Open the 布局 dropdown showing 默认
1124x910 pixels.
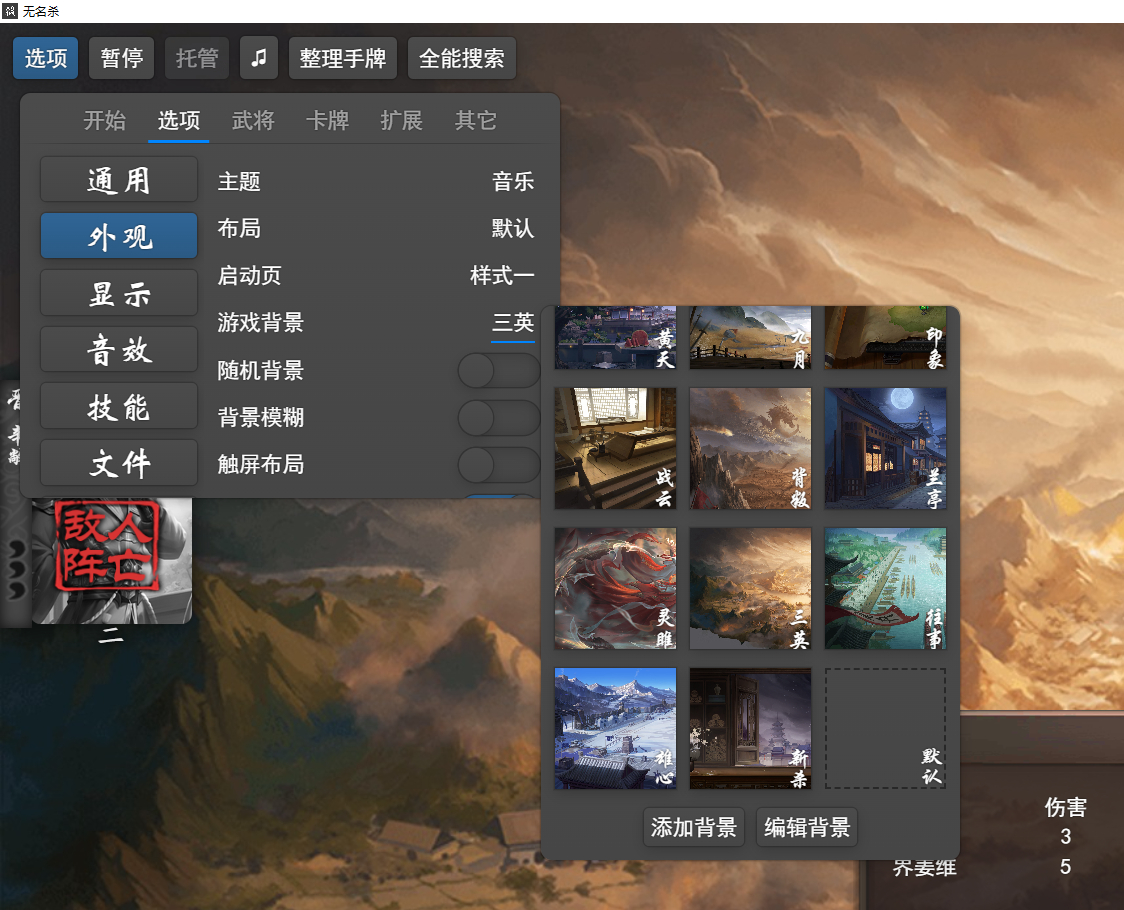[x=513, y=228]
